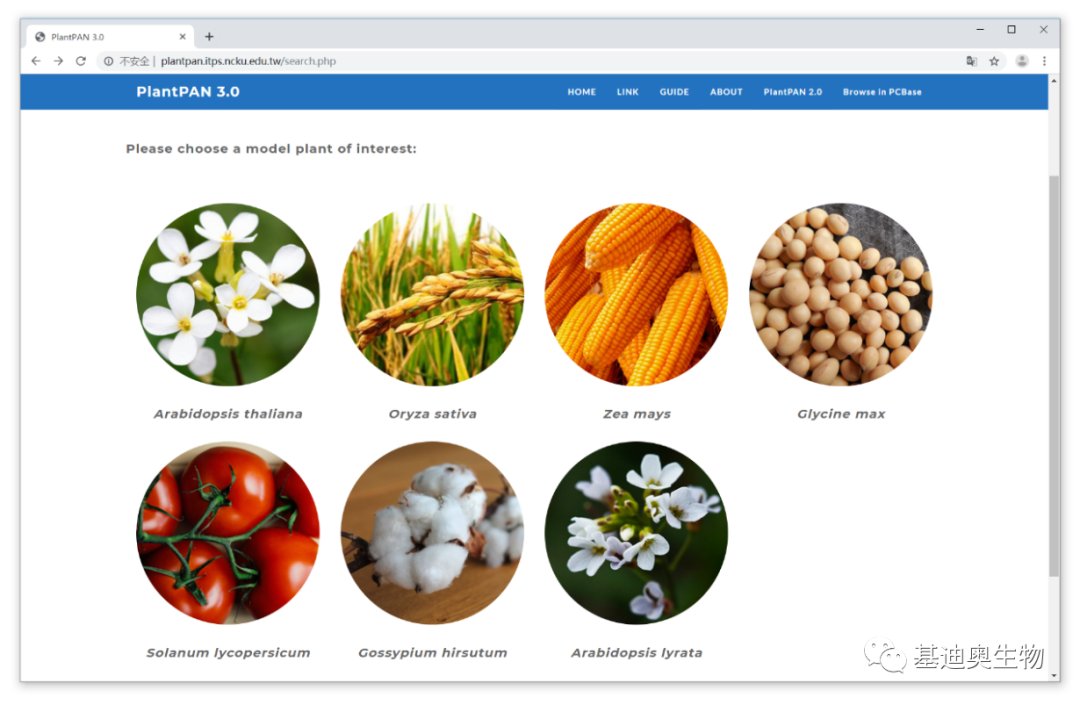Select the Arabidopsis thaliana flower image
The width and height of the screenshot is (1080, 705).
(x=228, y=295)
